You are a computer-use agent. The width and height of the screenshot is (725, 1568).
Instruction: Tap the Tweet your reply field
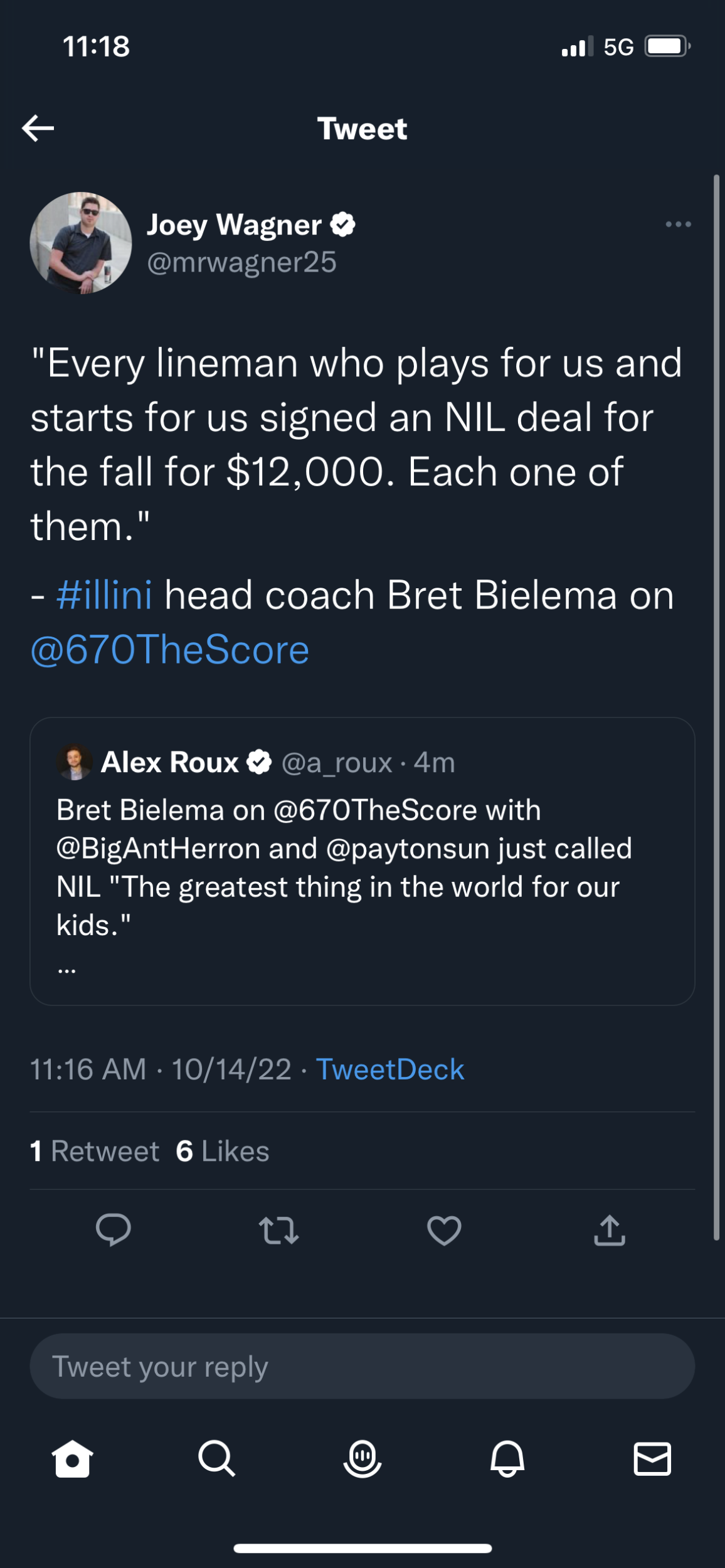tap(362, 1366)
